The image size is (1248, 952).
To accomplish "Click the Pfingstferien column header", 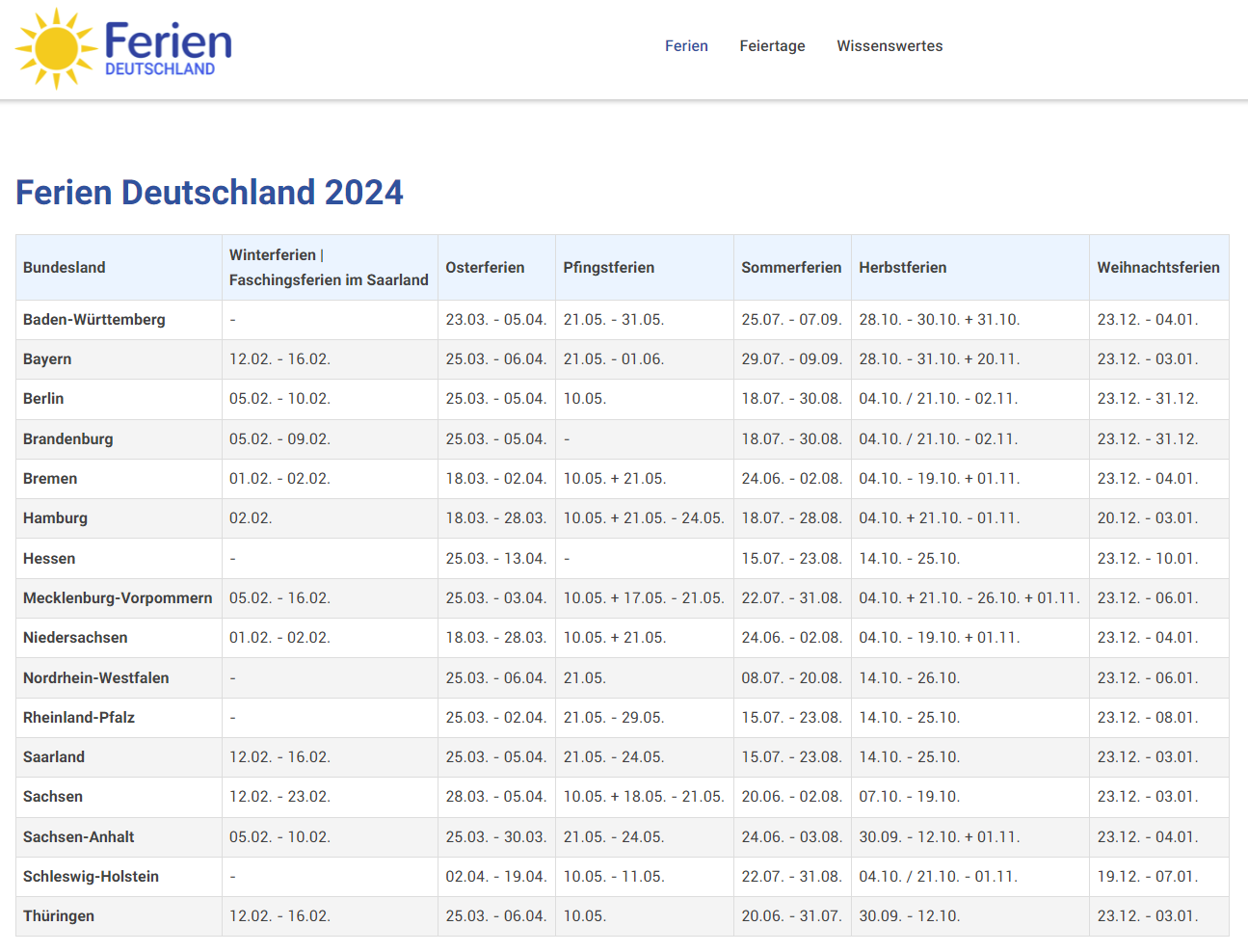I will pyautogui.click(x=608, y=267).
